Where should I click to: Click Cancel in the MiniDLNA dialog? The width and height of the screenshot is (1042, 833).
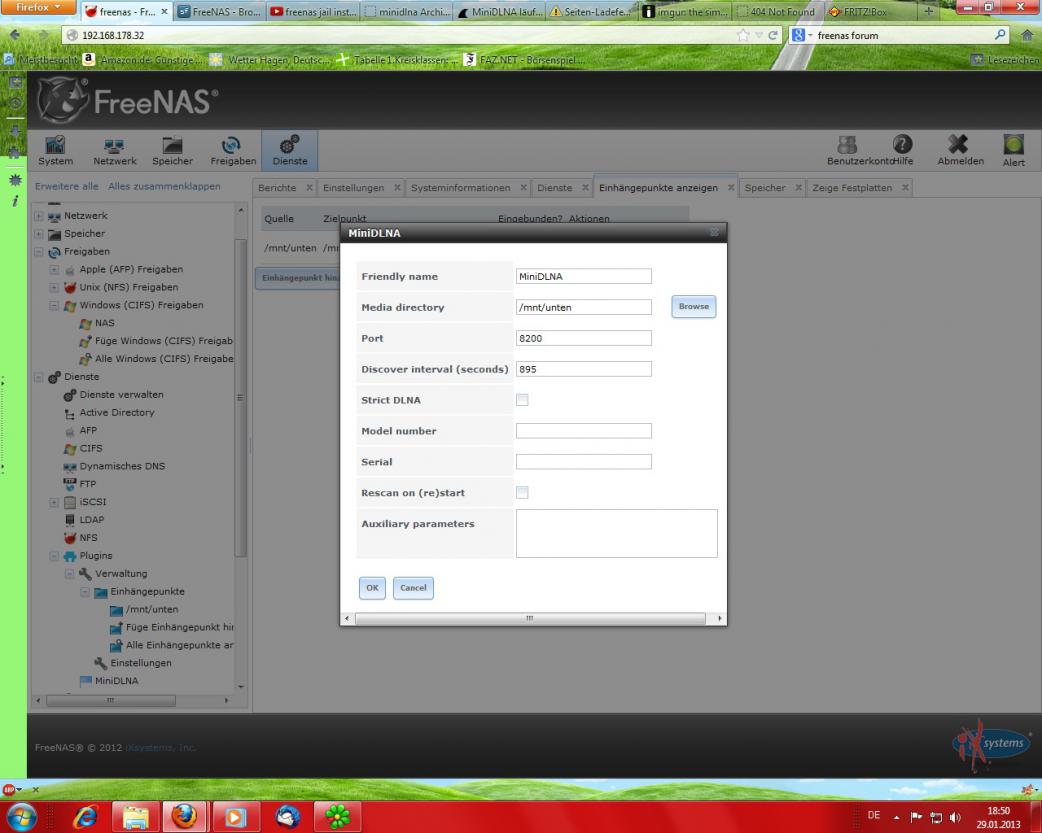(x=413, y=588)
